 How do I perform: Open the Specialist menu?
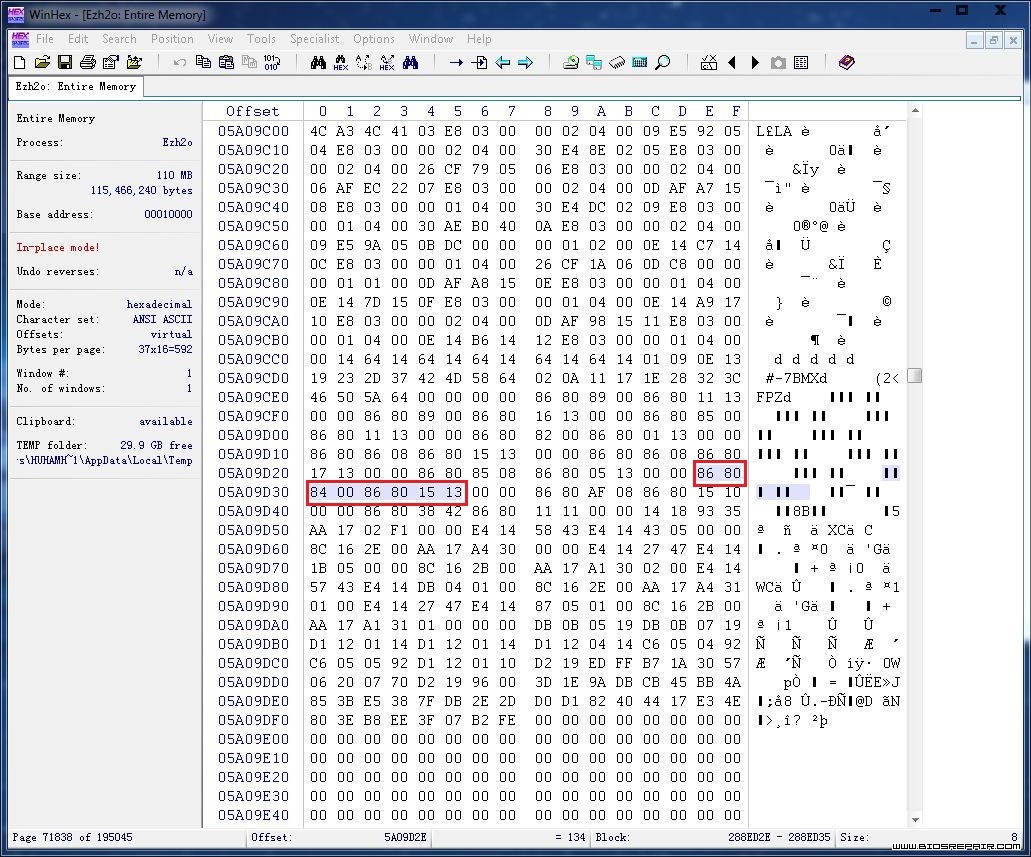tap(314, 39)
